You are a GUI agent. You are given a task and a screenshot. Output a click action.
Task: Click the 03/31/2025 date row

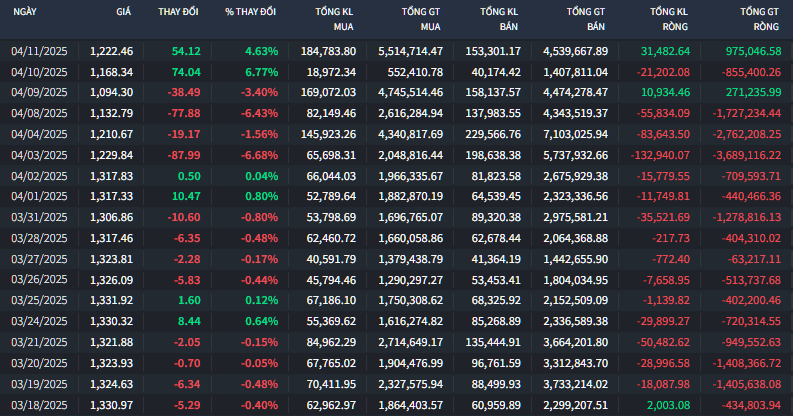pyautogui.click(x=396, y=217)
